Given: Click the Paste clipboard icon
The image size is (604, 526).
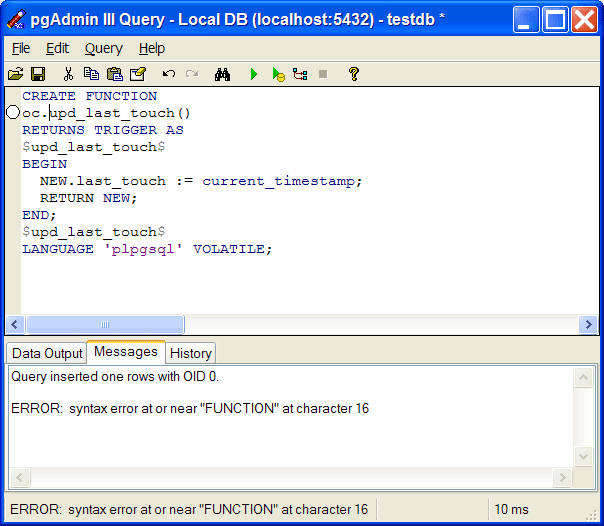Looking at the screenshot, I should click(x=114, y=74).
